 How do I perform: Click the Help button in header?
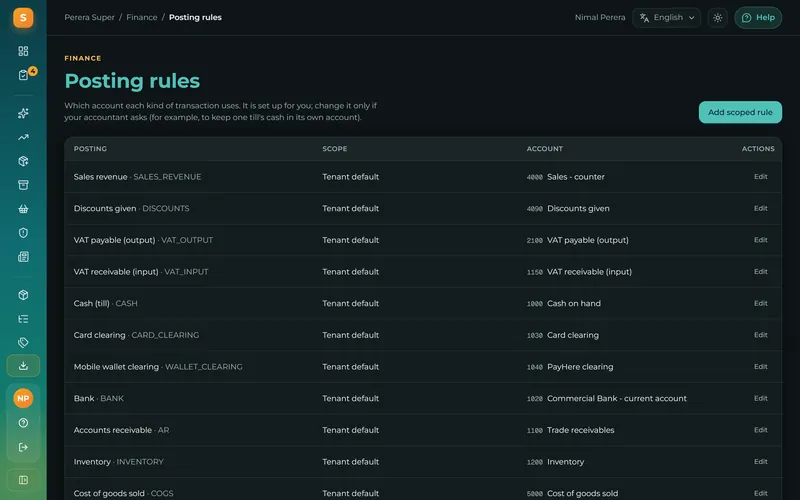(x=758, y=18)
